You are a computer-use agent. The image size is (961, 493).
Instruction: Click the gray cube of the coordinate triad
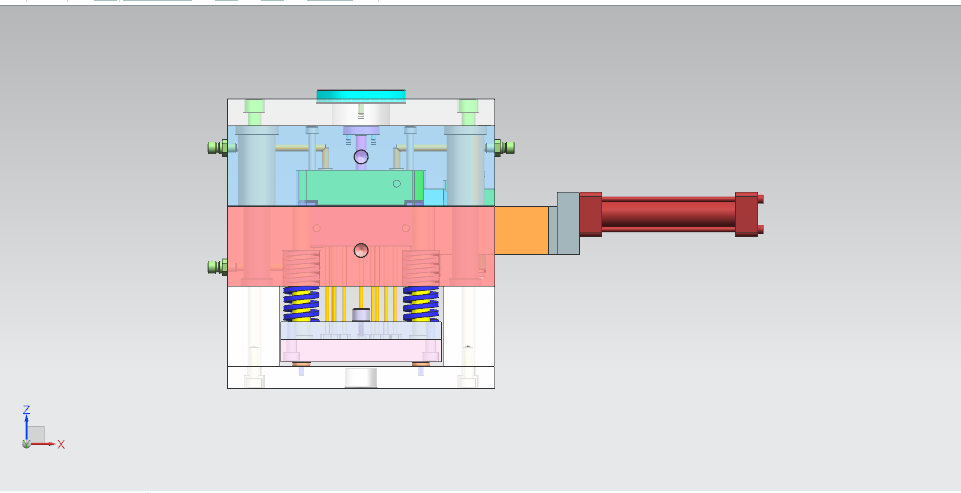[36, 434]
